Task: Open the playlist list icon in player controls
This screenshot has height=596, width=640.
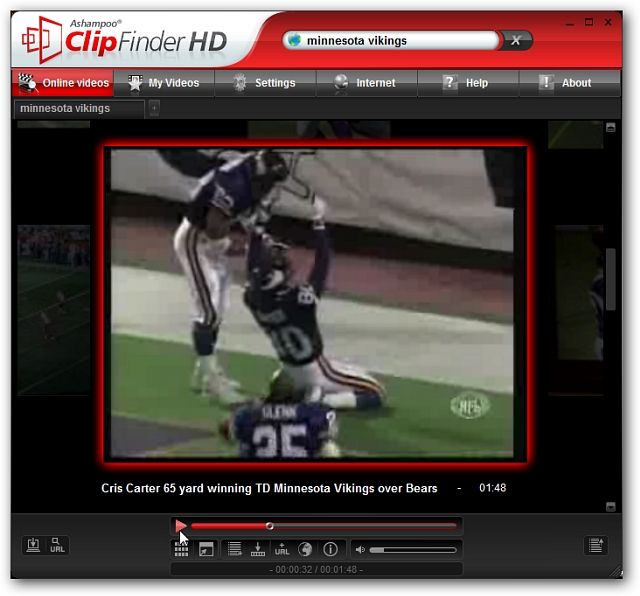Action: (x=234, y=549)
